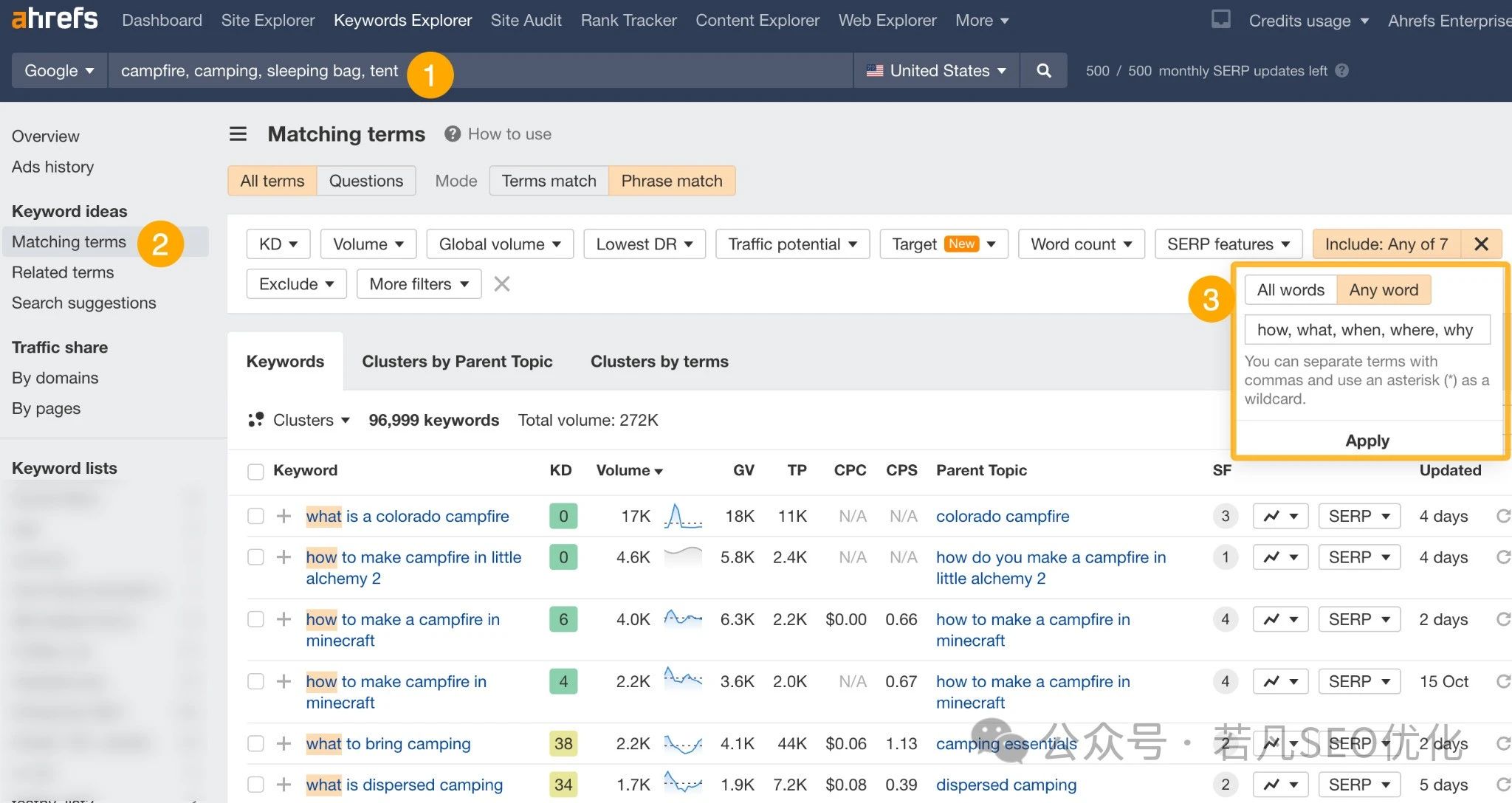Click the search magnifier button

pos(1043,70)
